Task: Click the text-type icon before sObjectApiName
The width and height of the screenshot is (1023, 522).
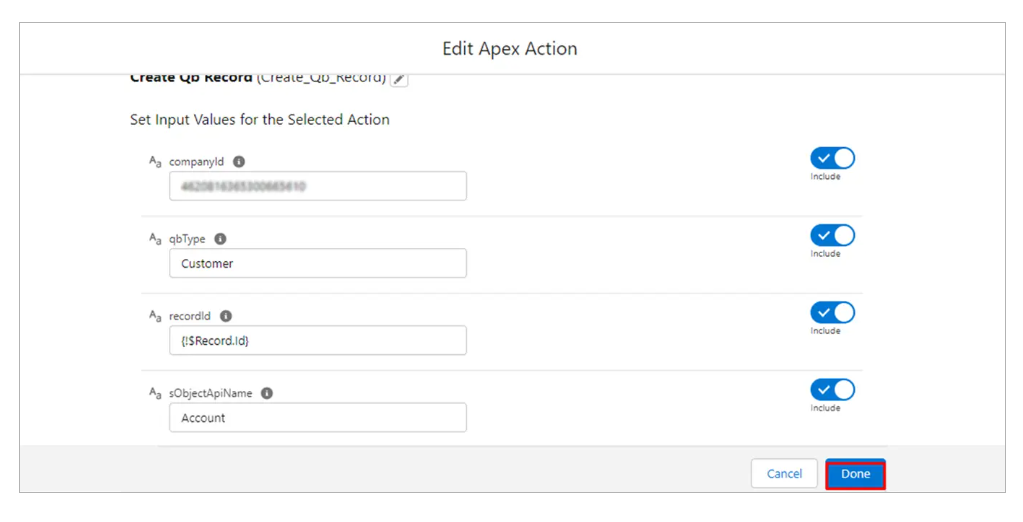Action: click(155, 393)
